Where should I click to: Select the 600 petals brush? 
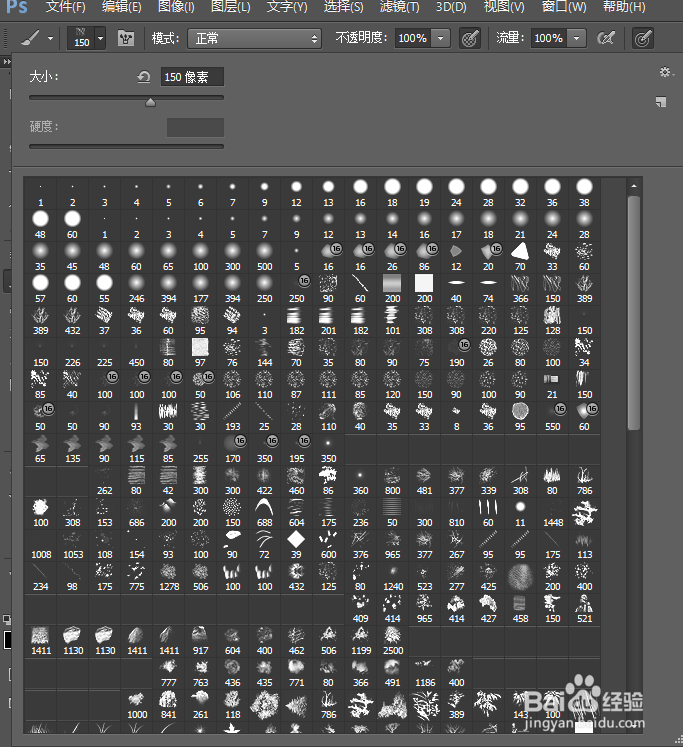pyautogui.click(x=328, y=545)
